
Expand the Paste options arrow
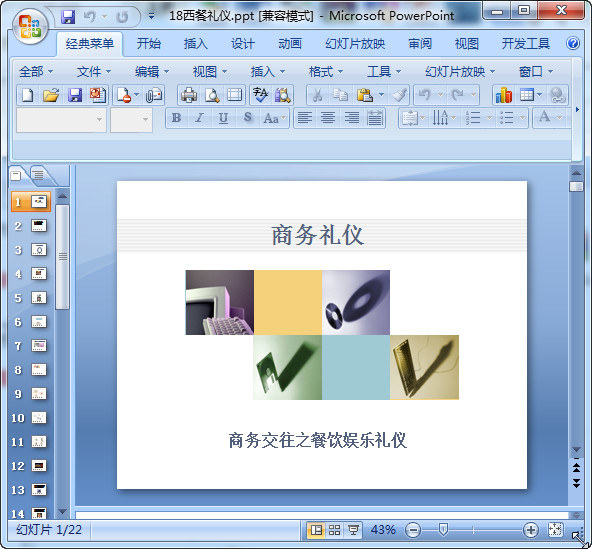click(x=381, y=95)
